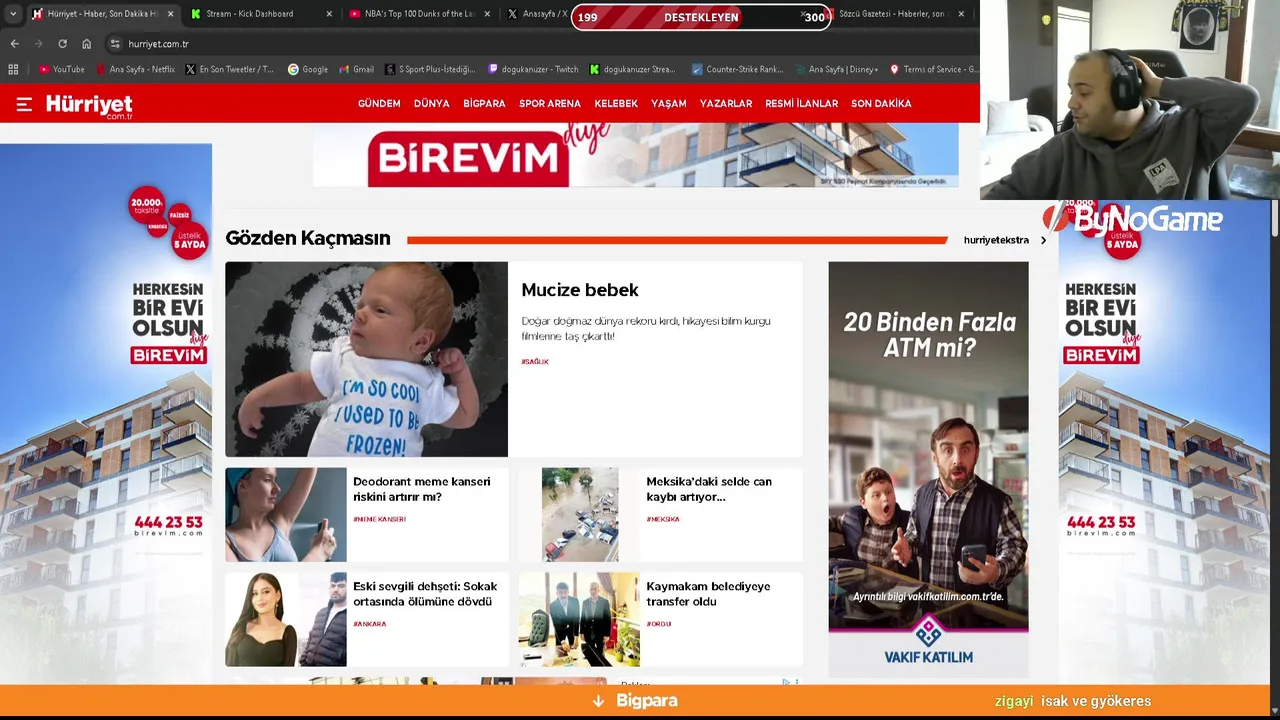Open the Ana Sayfa Disney+ bookmark
The width and height of the screenshot is (1280, 720).
837,69
